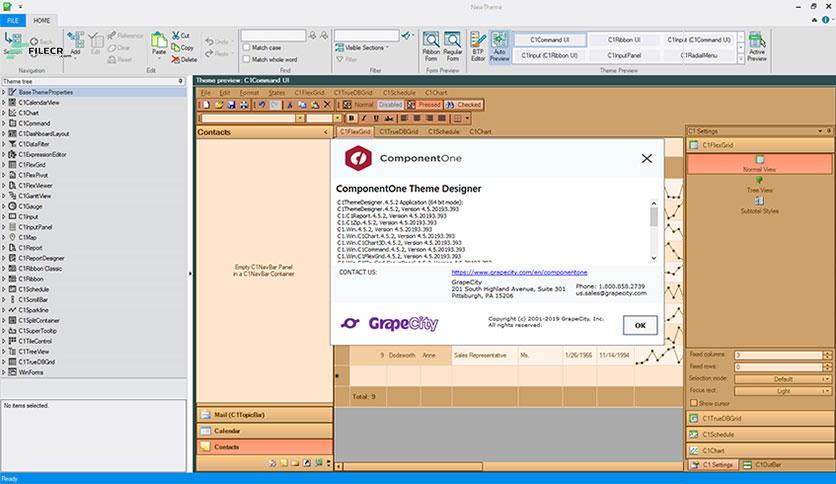The image size is (836, 484).
Task: Open the Calendar navbar button
Action: 264,431
